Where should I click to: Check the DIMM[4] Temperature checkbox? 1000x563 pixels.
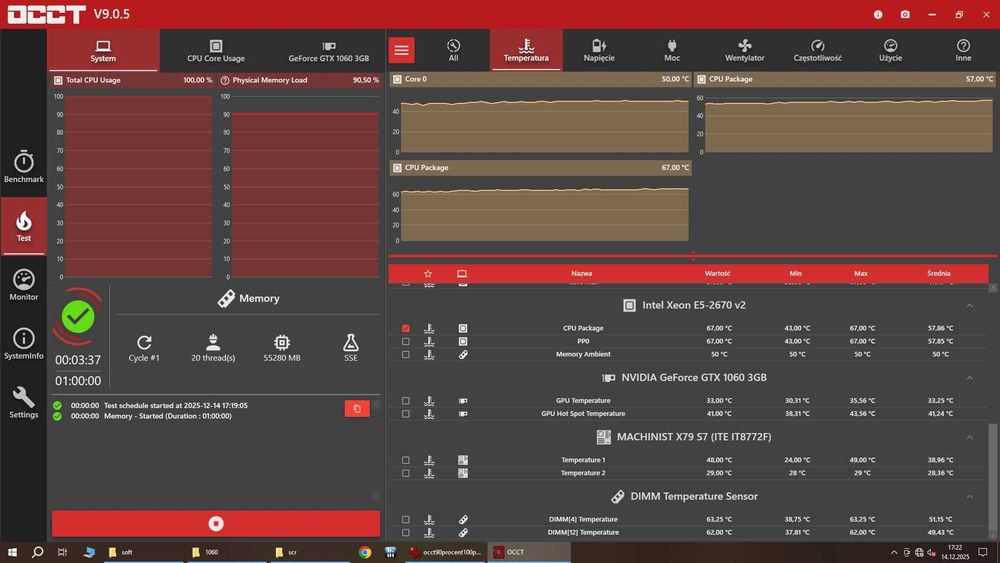click(x=406, y=520)
